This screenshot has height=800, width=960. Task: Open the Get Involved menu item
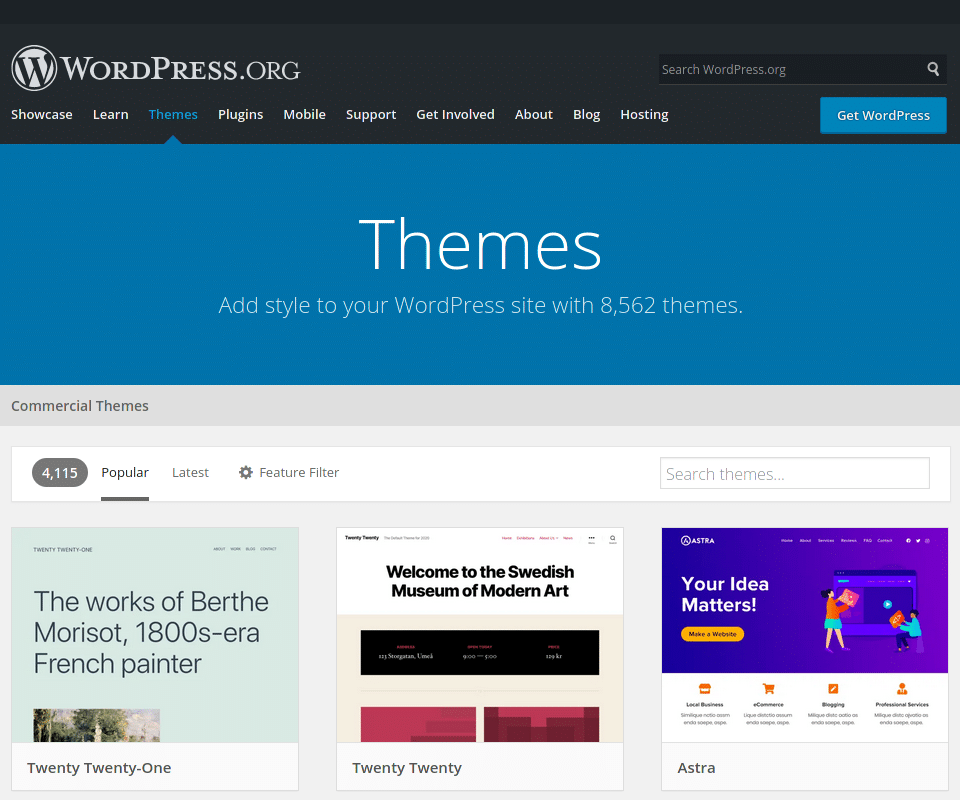coord(455,114)
